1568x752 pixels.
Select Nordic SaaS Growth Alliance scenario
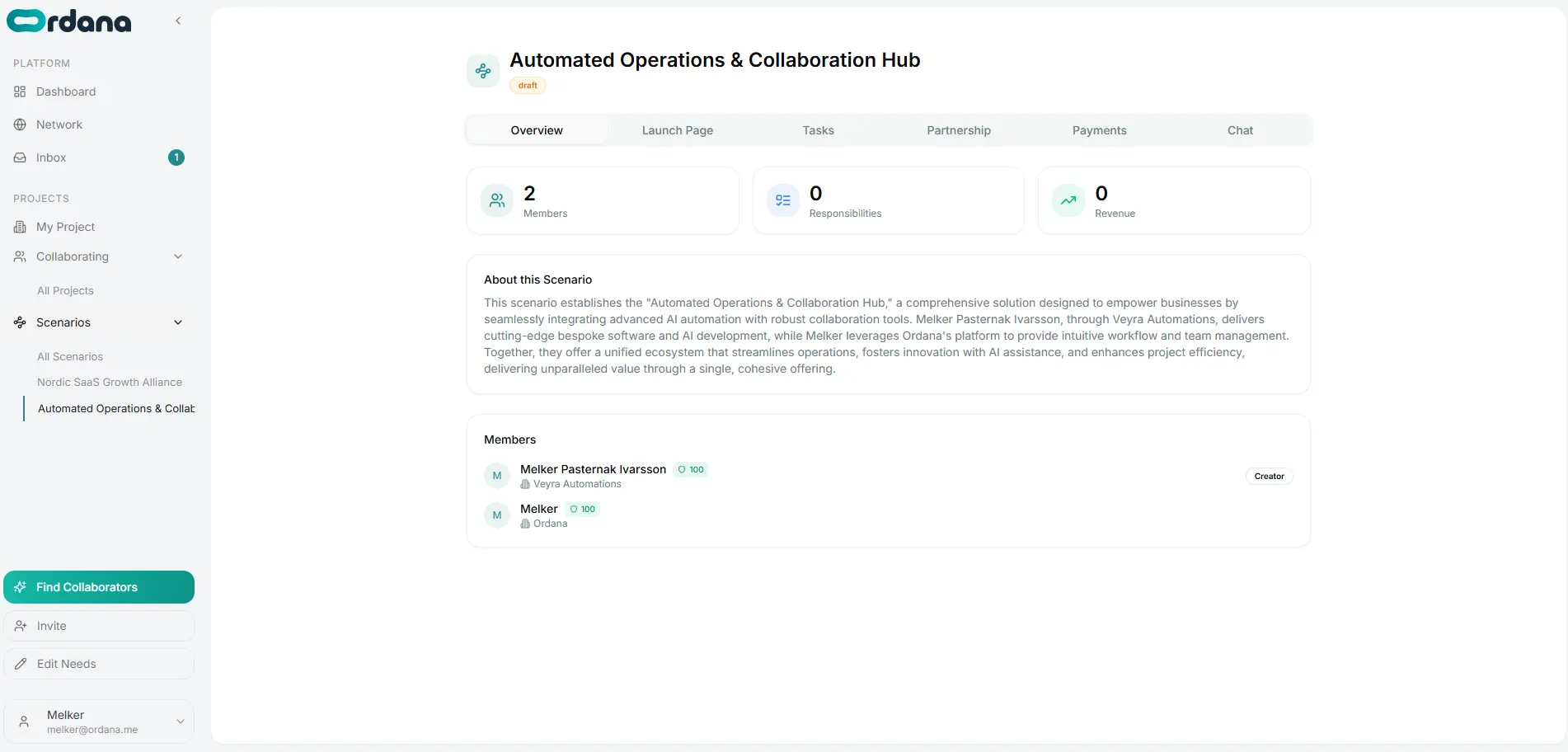[x=110, y=383]
